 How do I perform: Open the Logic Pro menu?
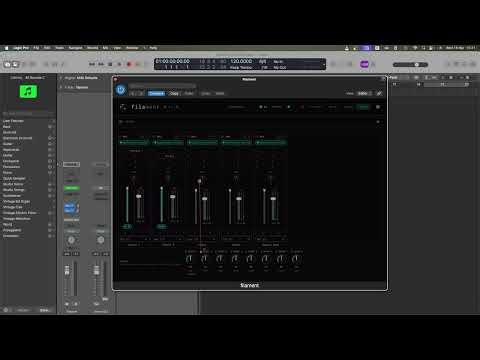click(21, 48)
